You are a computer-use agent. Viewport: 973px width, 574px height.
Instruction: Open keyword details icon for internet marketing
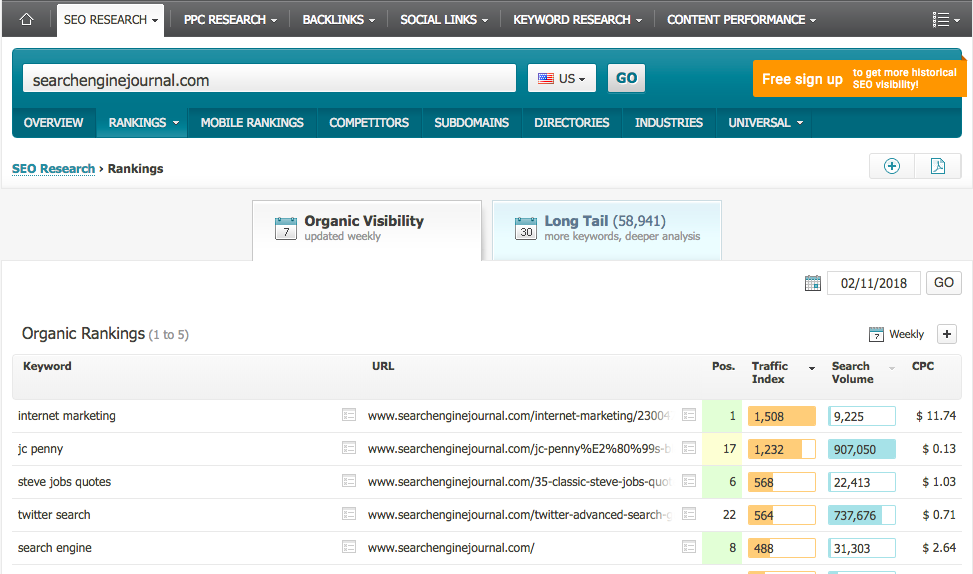(349, 415)
